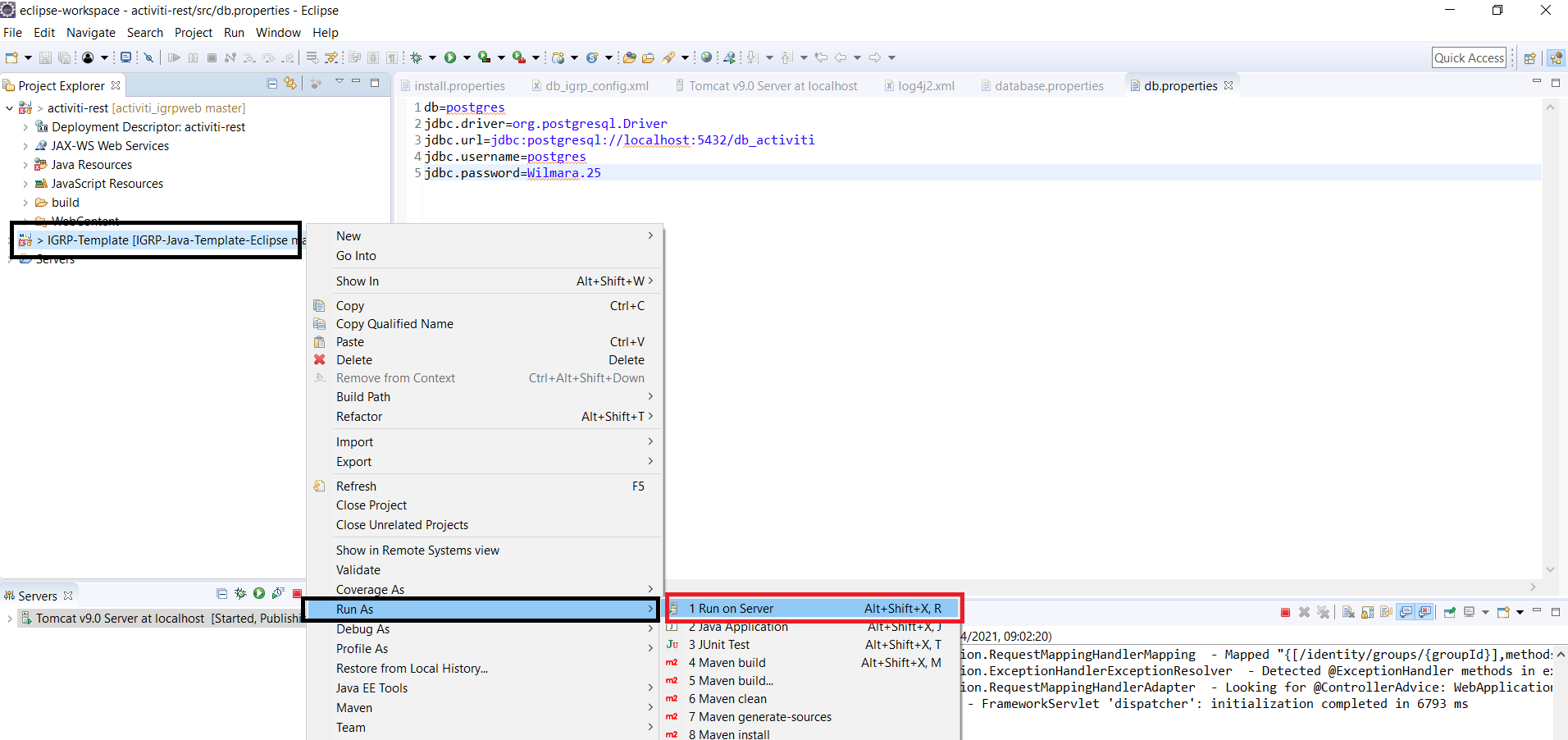Click the Resume debug toolbar icon

174,57
